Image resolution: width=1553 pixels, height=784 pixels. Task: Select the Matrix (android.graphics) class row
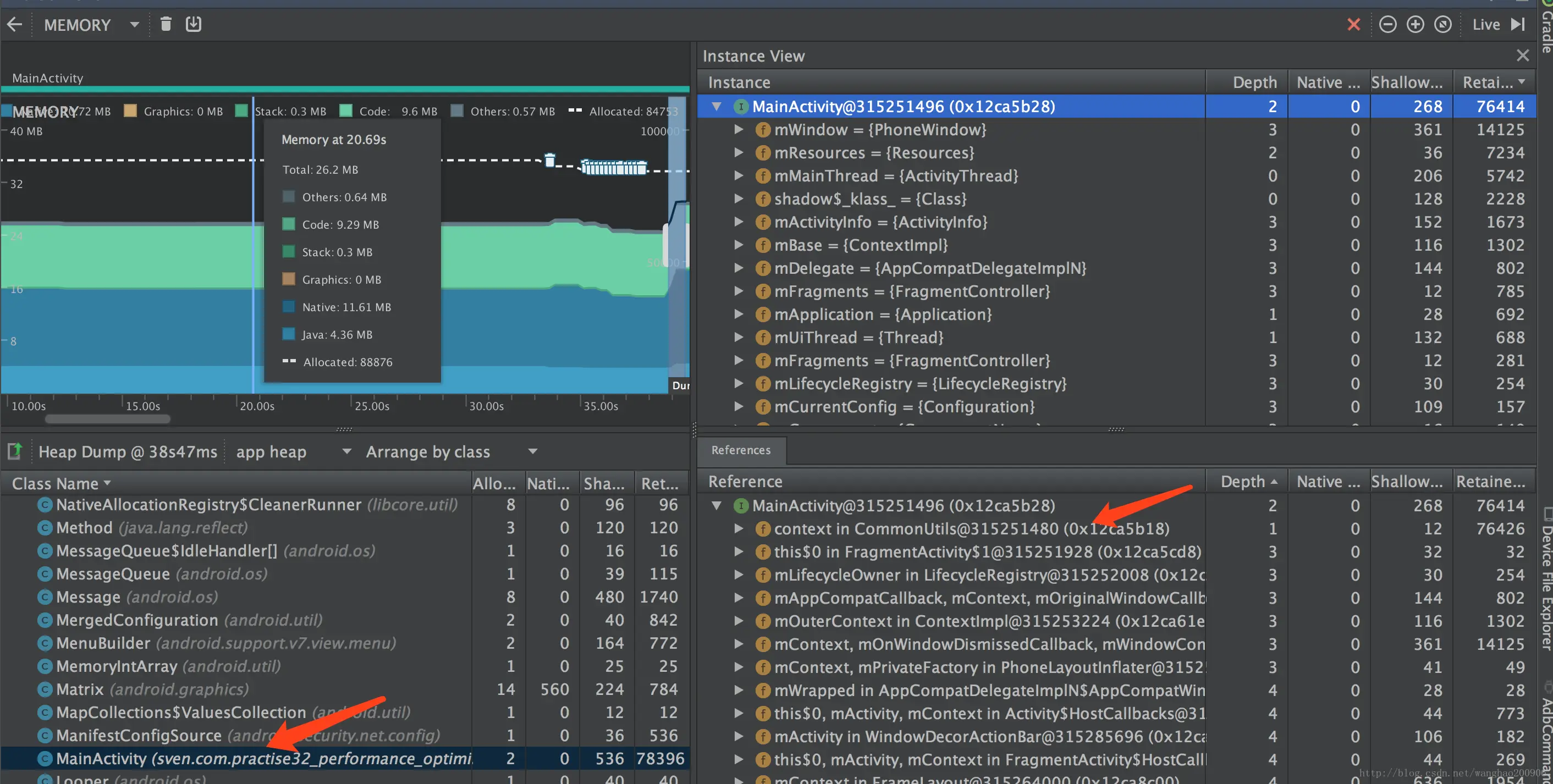click(345, 689)
